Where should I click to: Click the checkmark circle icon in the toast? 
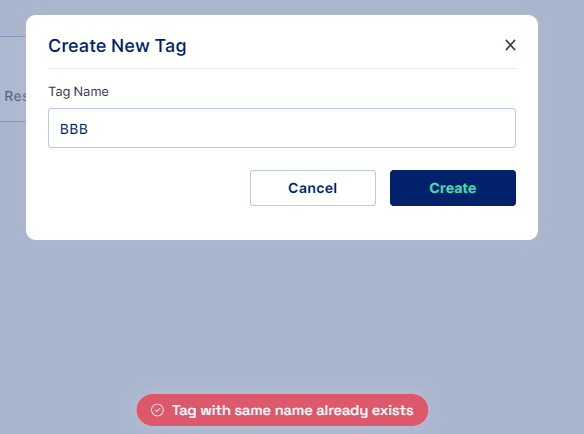click(157, 410)
